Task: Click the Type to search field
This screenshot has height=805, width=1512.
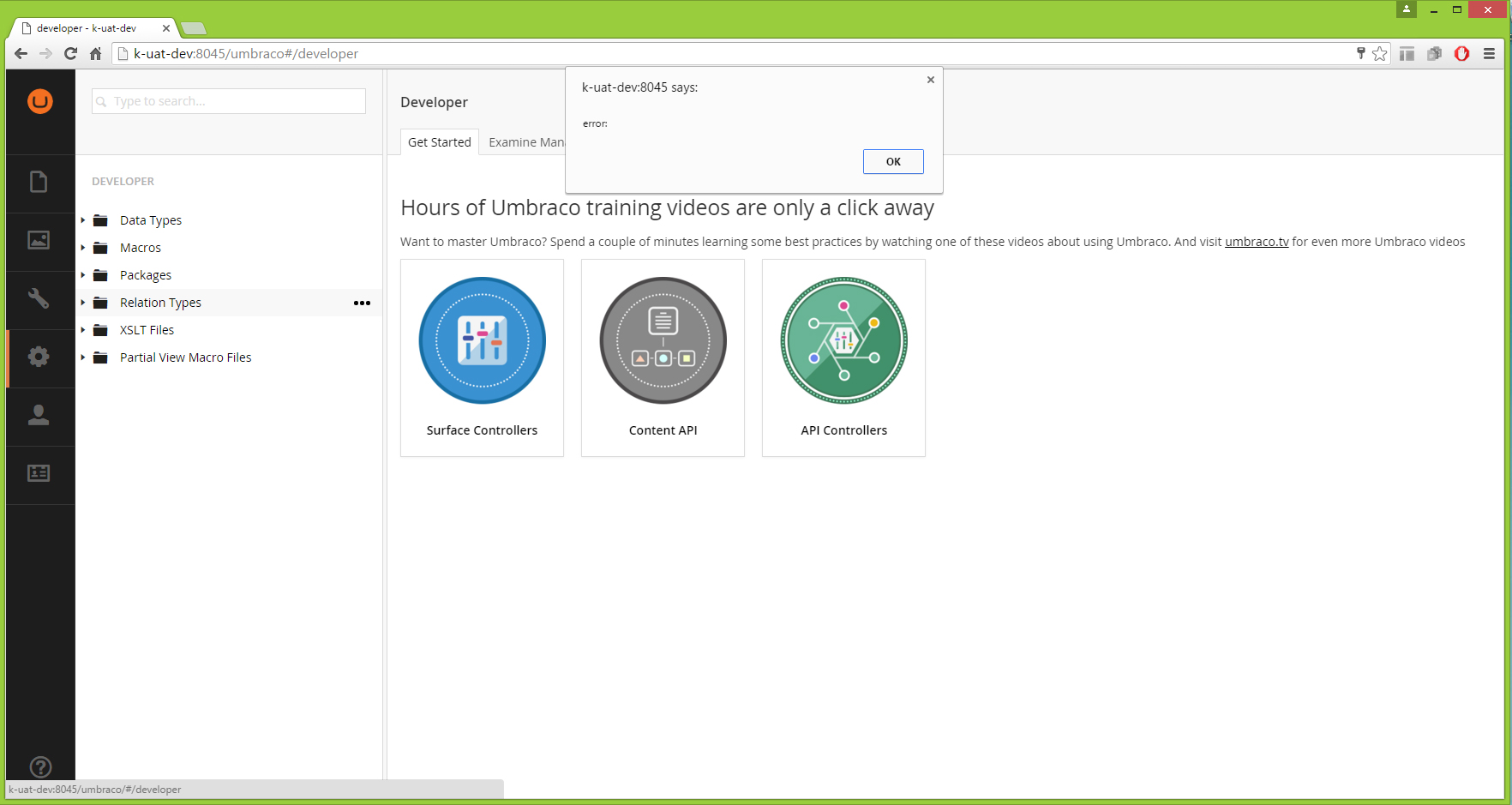Action: pyautogui.click(x=229, y=101)
